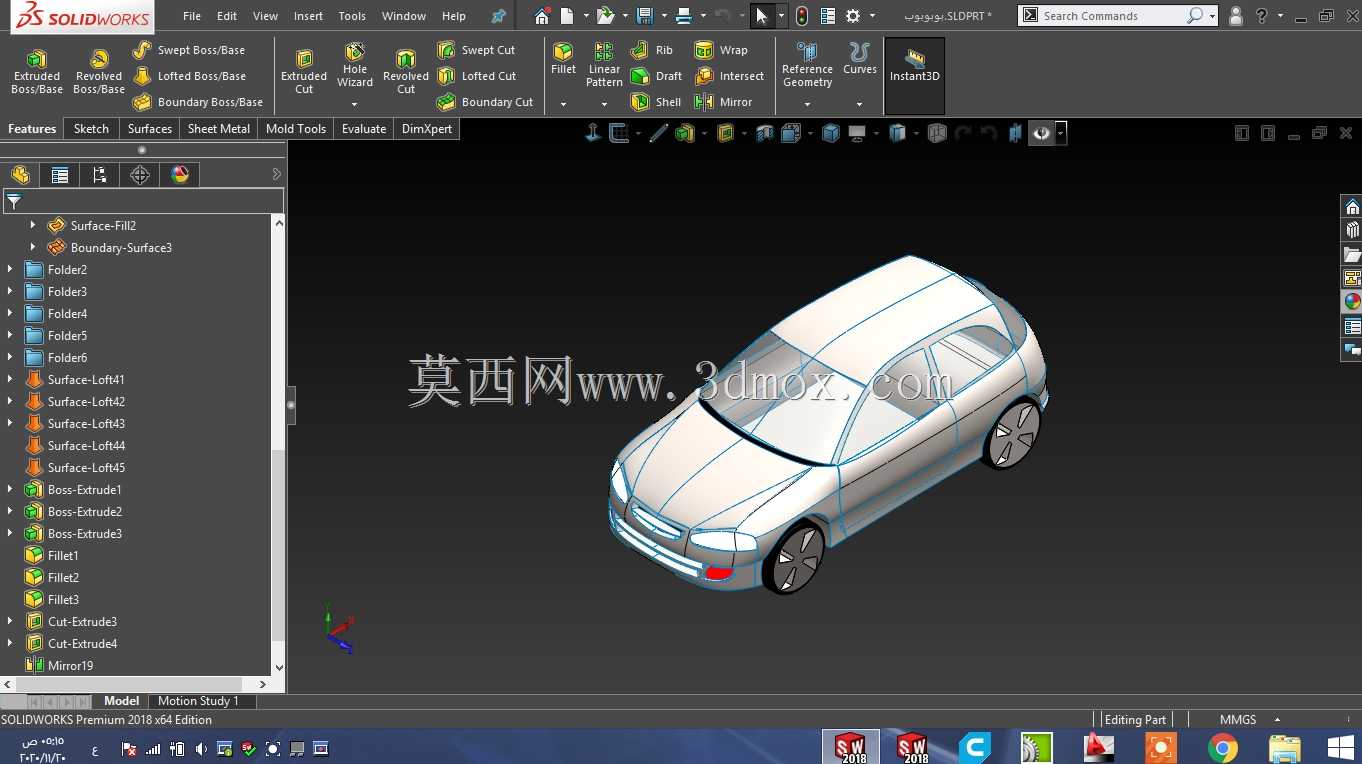This screenshot has width=1362, height=764.
Task: Open the Tools menu
Action: point(352,16)
